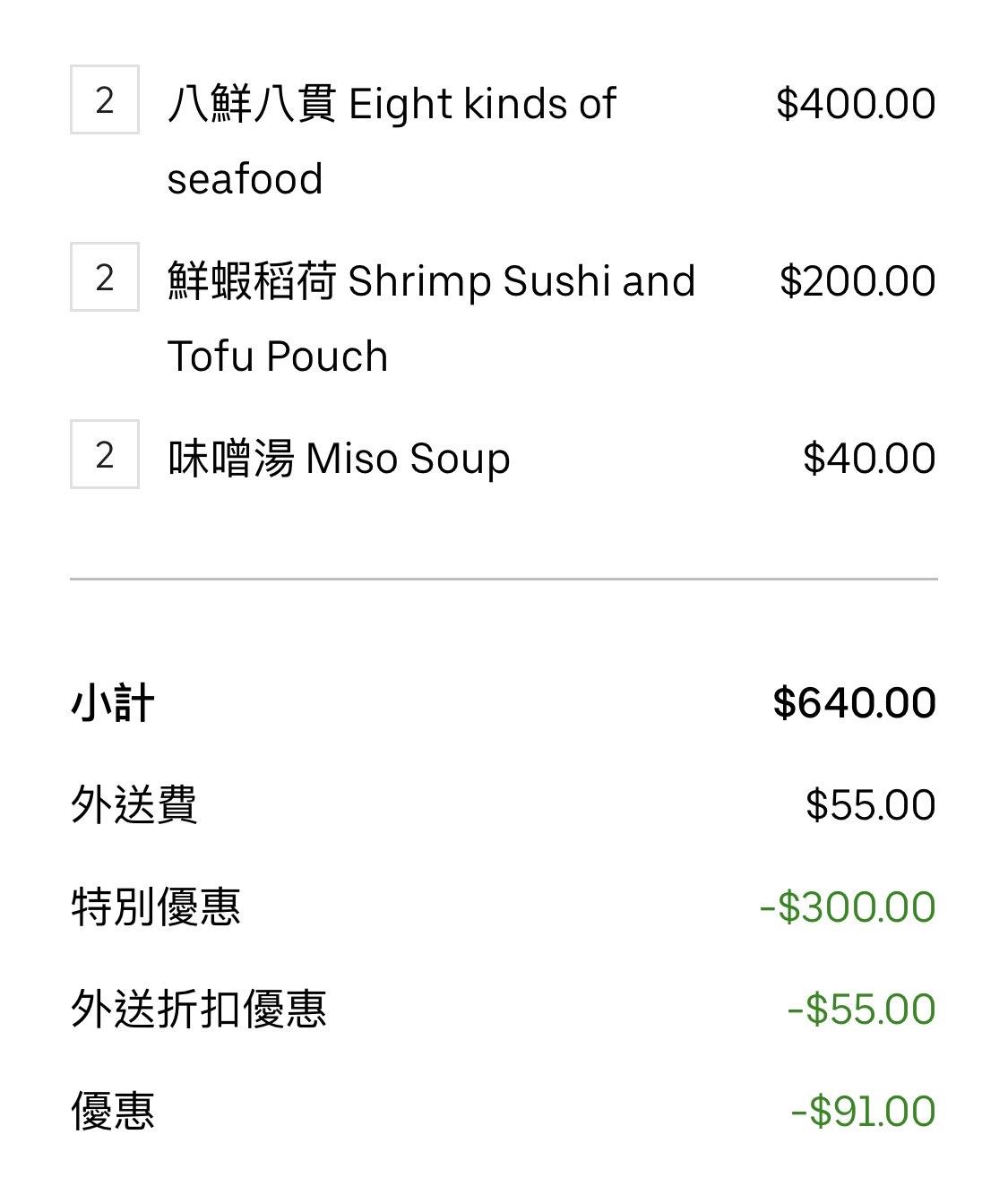
Task: Click the -$91.00 green promotion amount
Action: [864, 1111]
